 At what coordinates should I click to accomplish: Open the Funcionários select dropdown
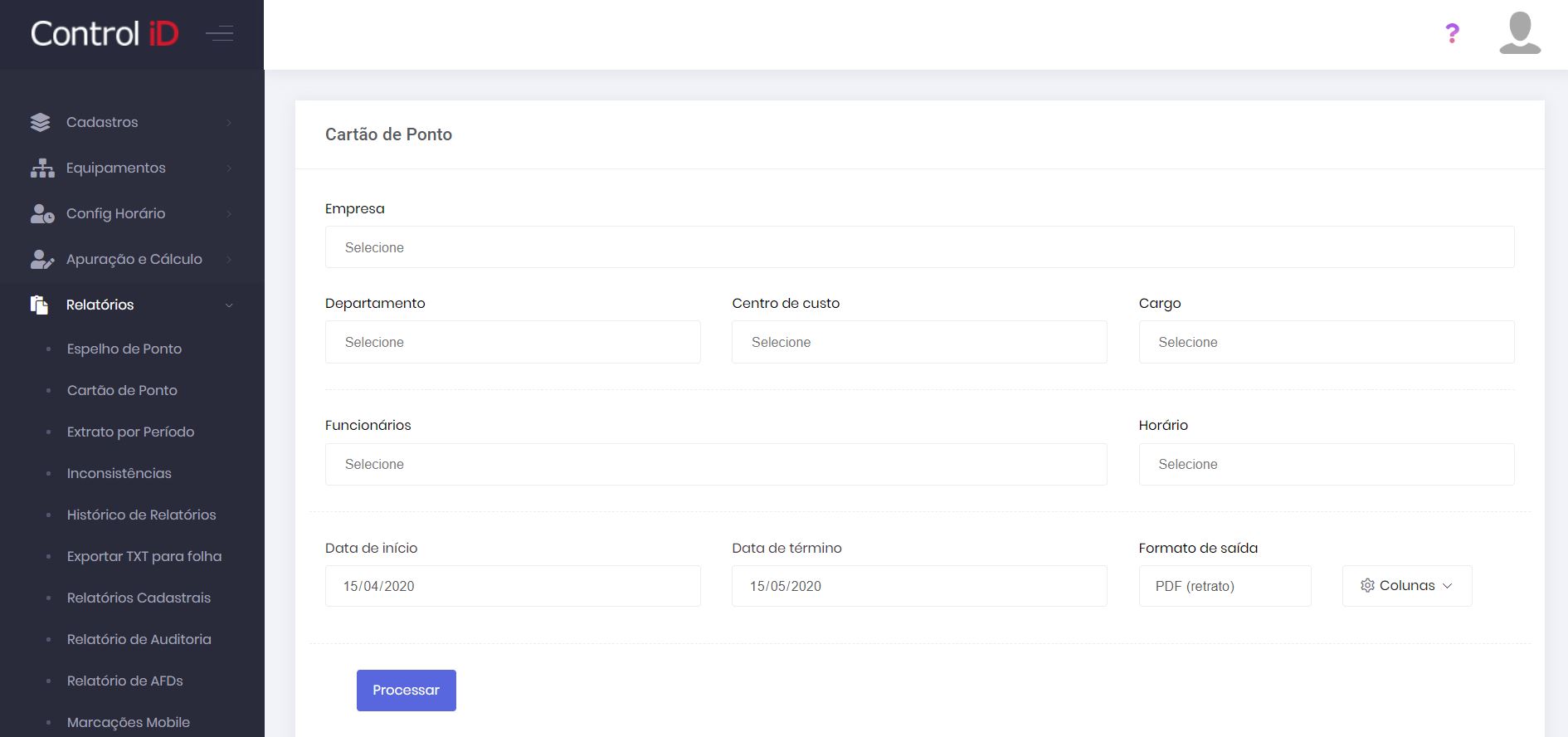pyautogui.click(x=716, y=464)
